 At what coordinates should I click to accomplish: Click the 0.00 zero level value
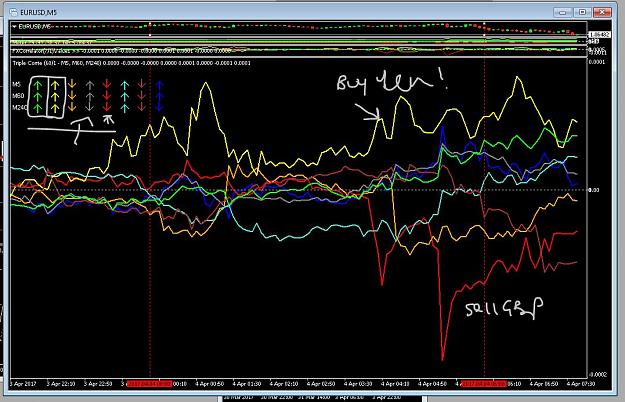[594, 190]
